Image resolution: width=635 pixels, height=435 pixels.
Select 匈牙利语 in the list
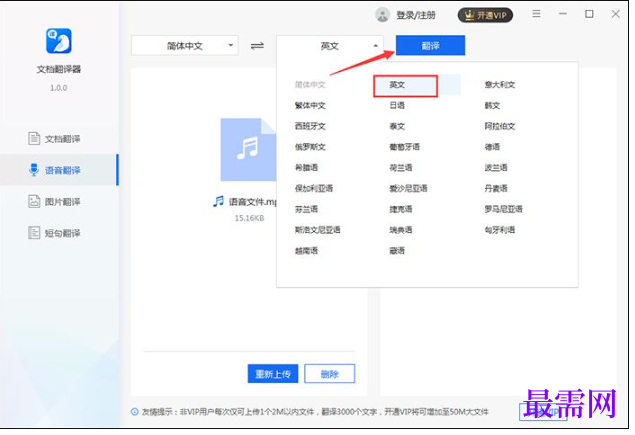coord(500,230)
